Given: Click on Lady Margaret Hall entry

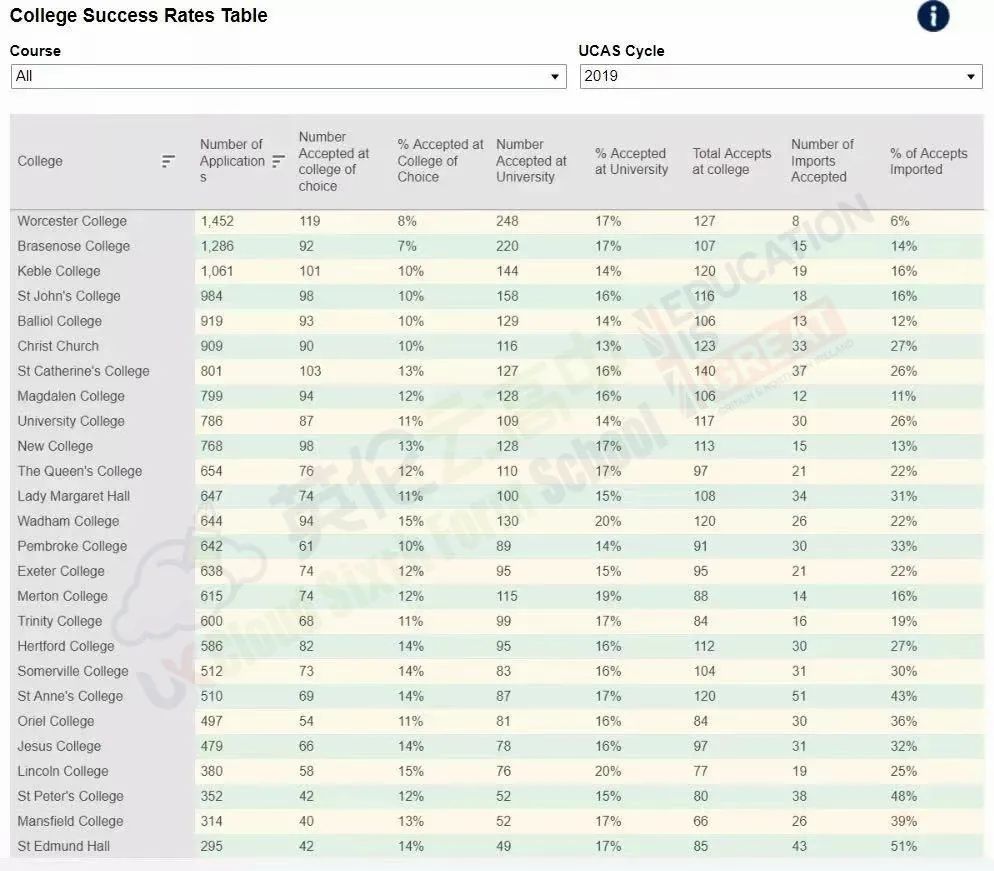Looking at the screenshot, I should point(73,496).
